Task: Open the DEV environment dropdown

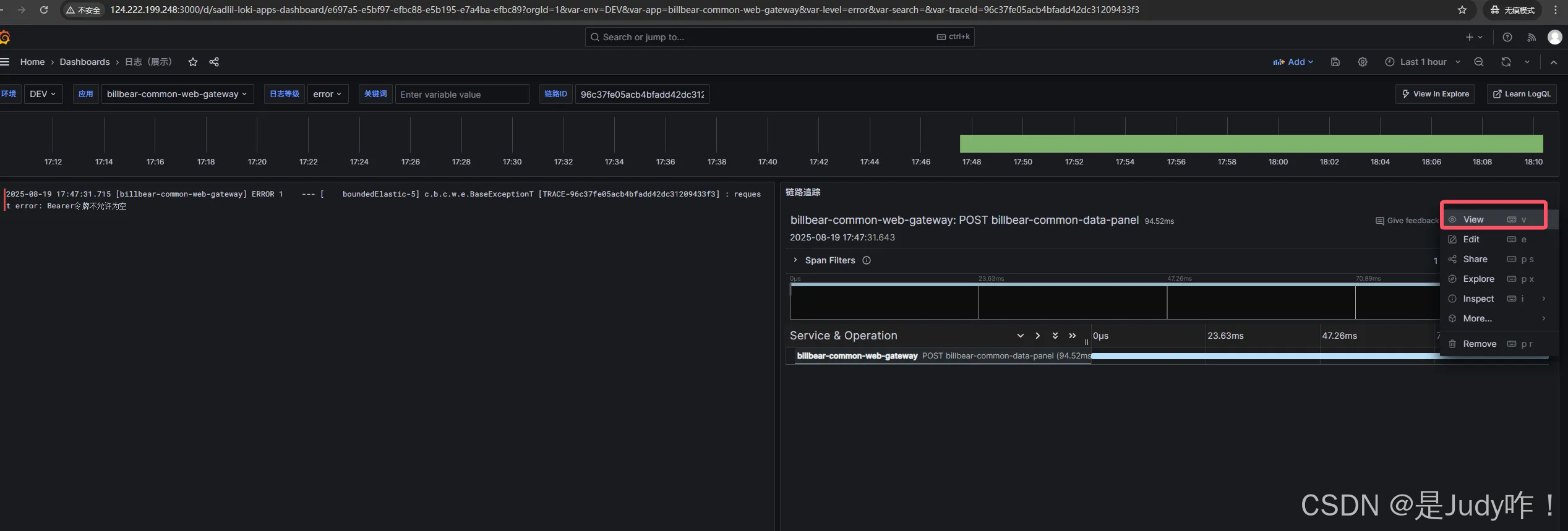Action: point(43,94)
